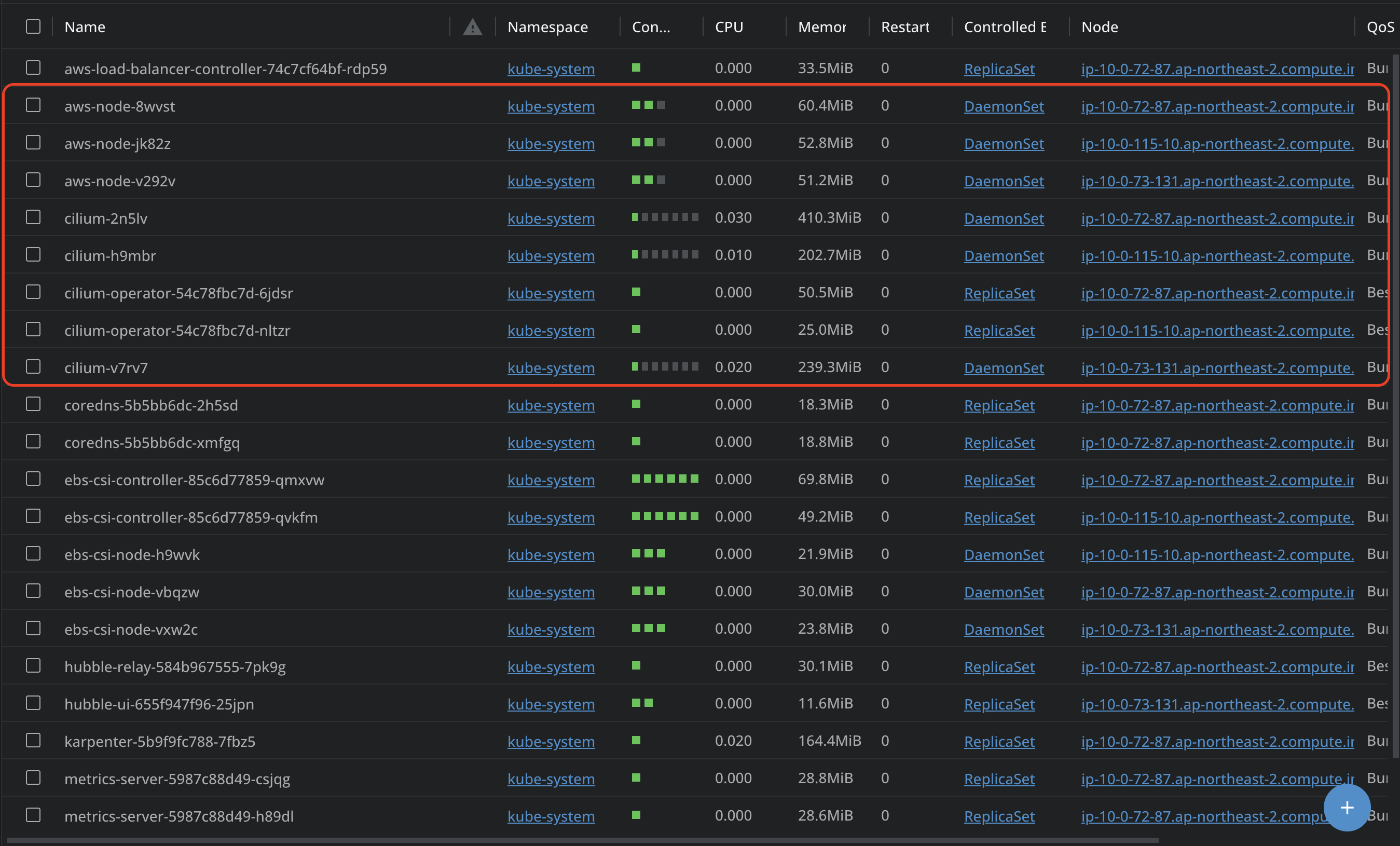The height and width of the screenshot is (846, 1400).
Task: Open node link for hubble-ui-655f947f96-25jpn
Action: click(x=1217, y=704)
